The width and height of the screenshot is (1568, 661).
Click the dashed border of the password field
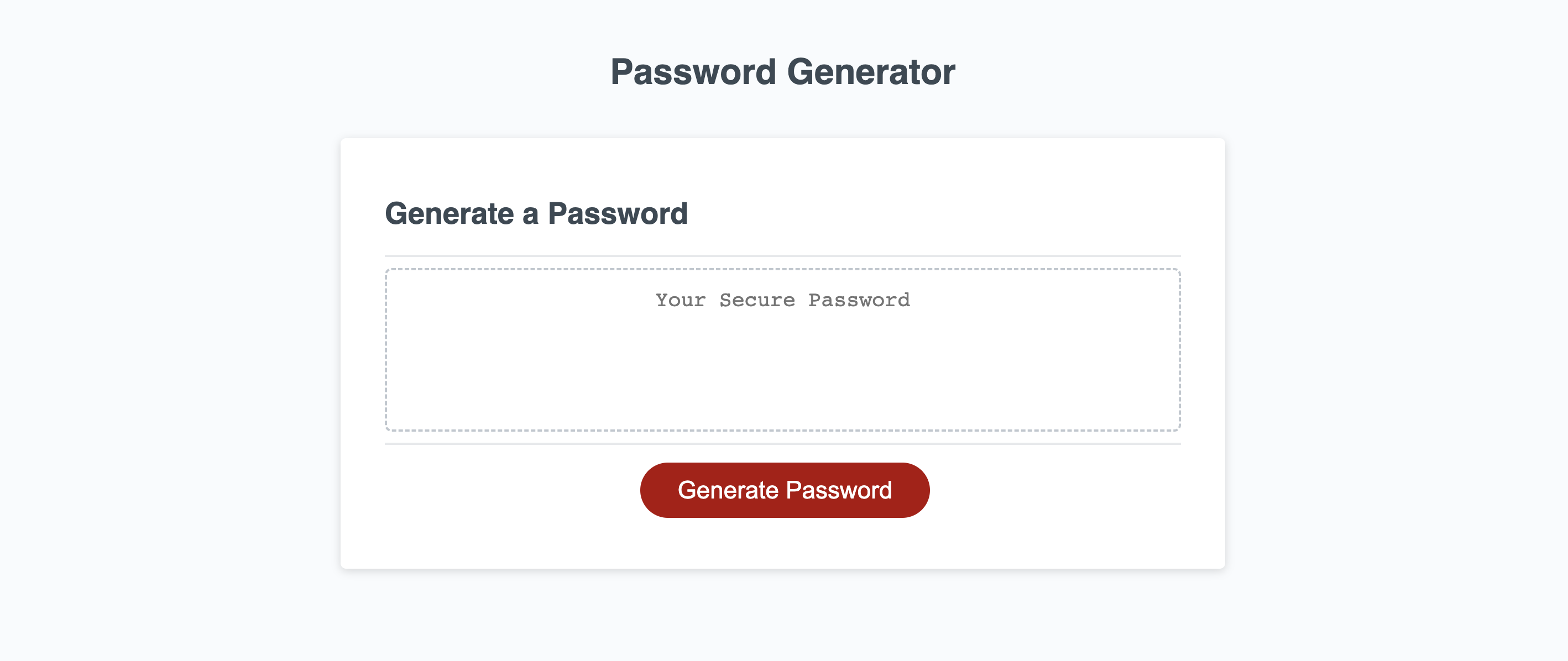(x=782, y=269)
